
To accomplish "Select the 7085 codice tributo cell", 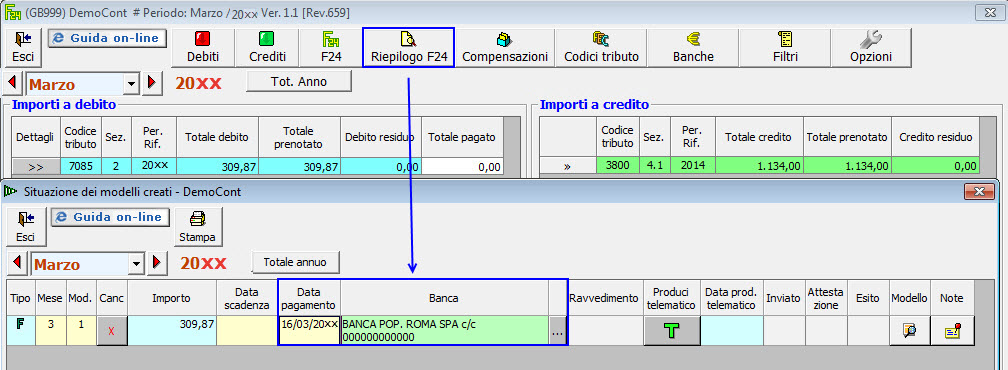I will (81, 166).
